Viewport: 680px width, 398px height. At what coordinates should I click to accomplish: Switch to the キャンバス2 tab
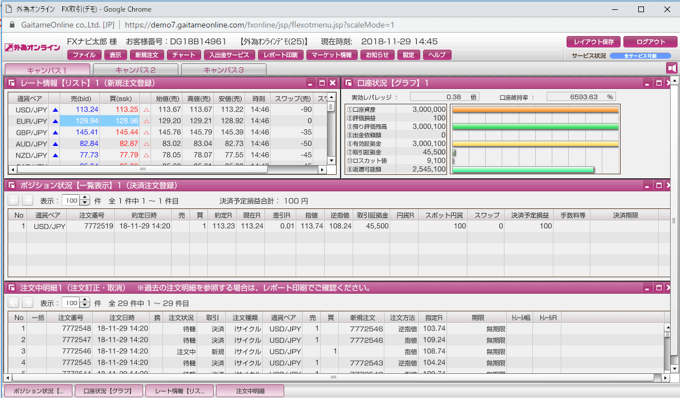pyautogui.click(x=135, y=69)
